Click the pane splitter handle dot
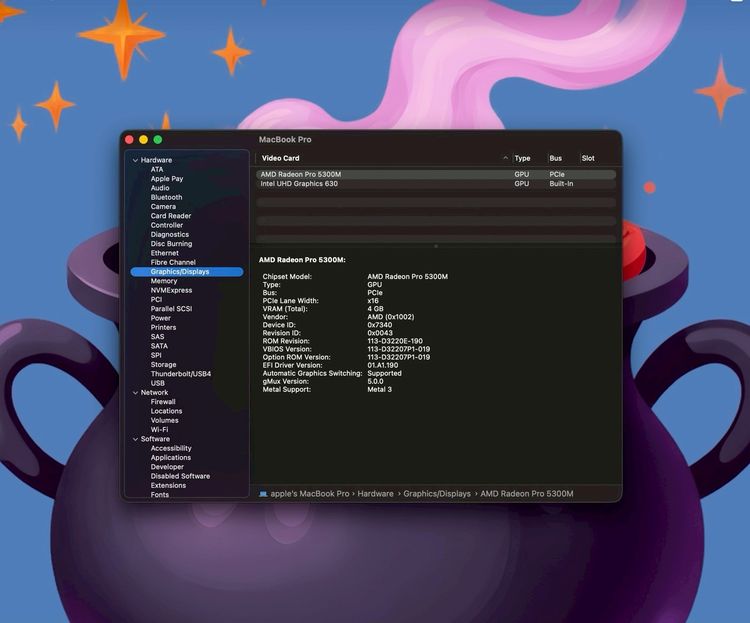This screenshot has width=750, height=623. tap(436, 246)
